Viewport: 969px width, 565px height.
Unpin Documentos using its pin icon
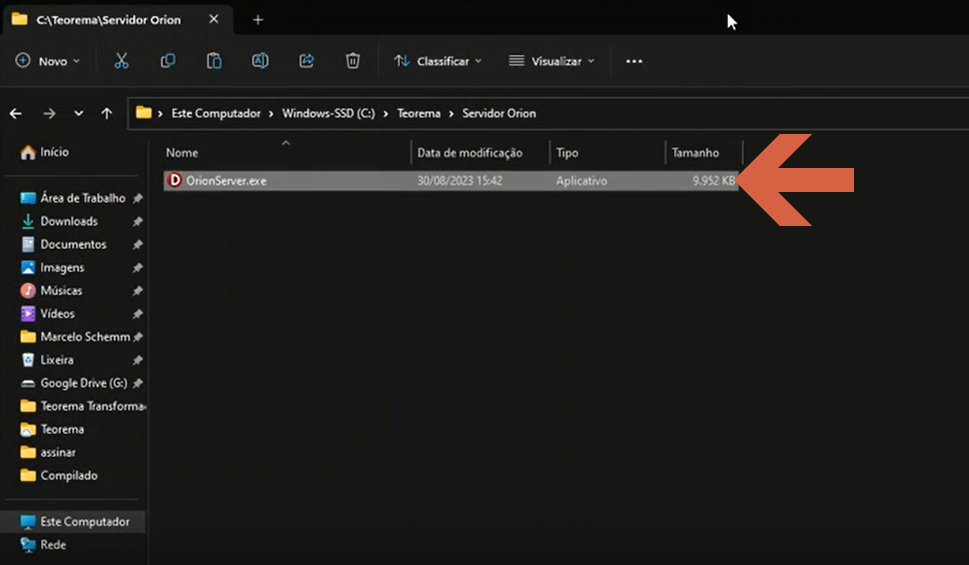click(137, 245)
